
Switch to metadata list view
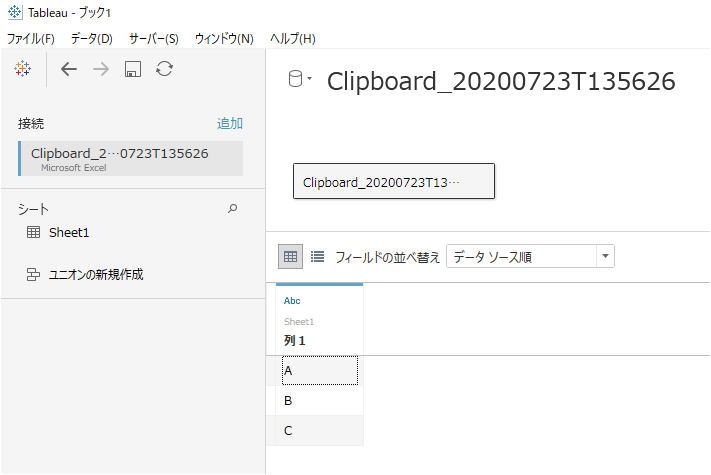click(317, 257)
